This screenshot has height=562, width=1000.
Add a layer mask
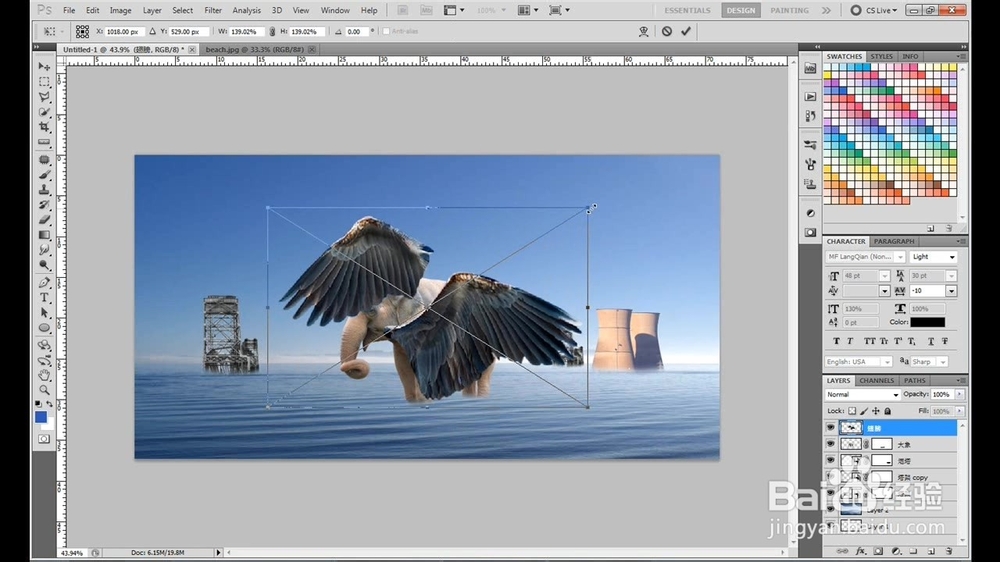click(x=878, y=551)
